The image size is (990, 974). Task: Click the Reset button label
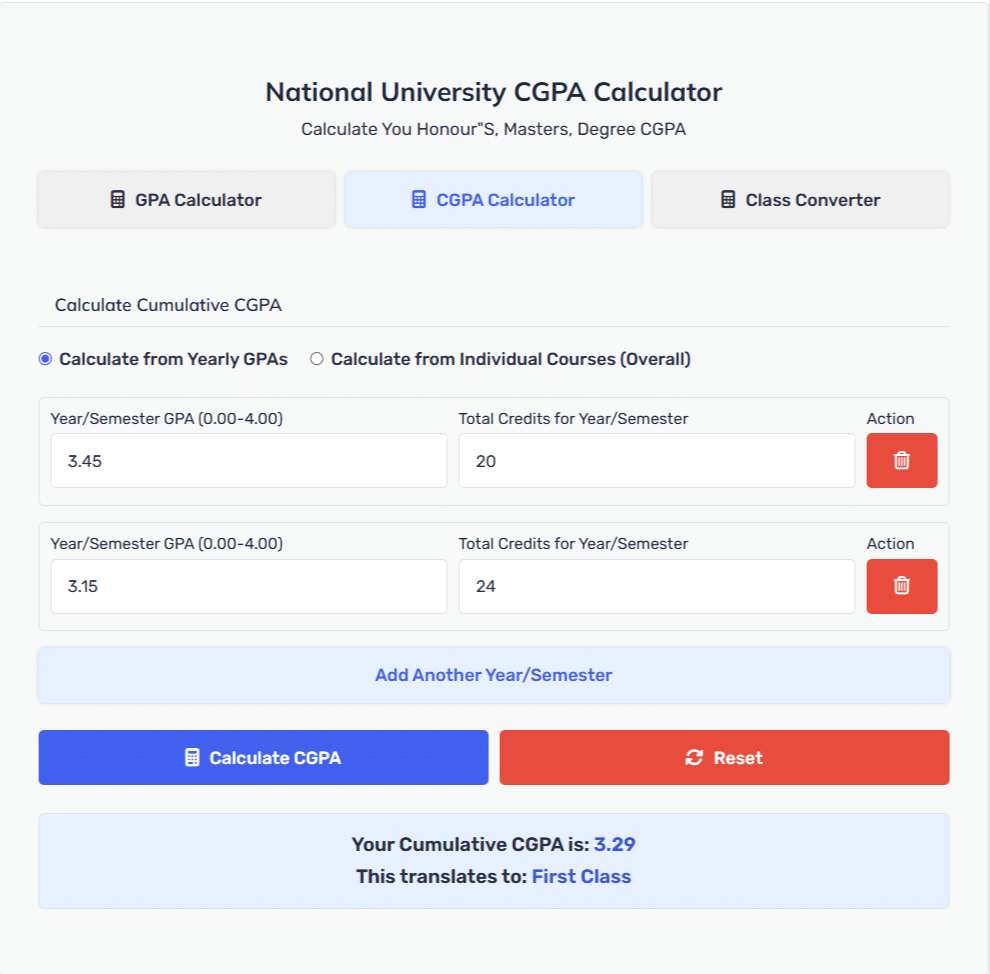pos(738,758)
